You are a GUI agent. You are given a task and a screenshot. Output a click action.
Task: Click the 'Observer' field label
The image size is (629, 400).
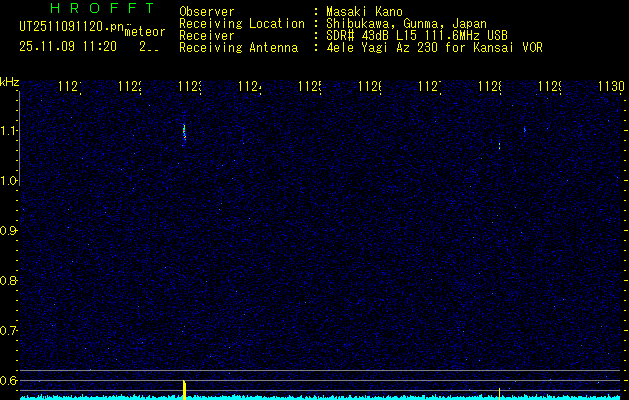click(x=207, y=12)
